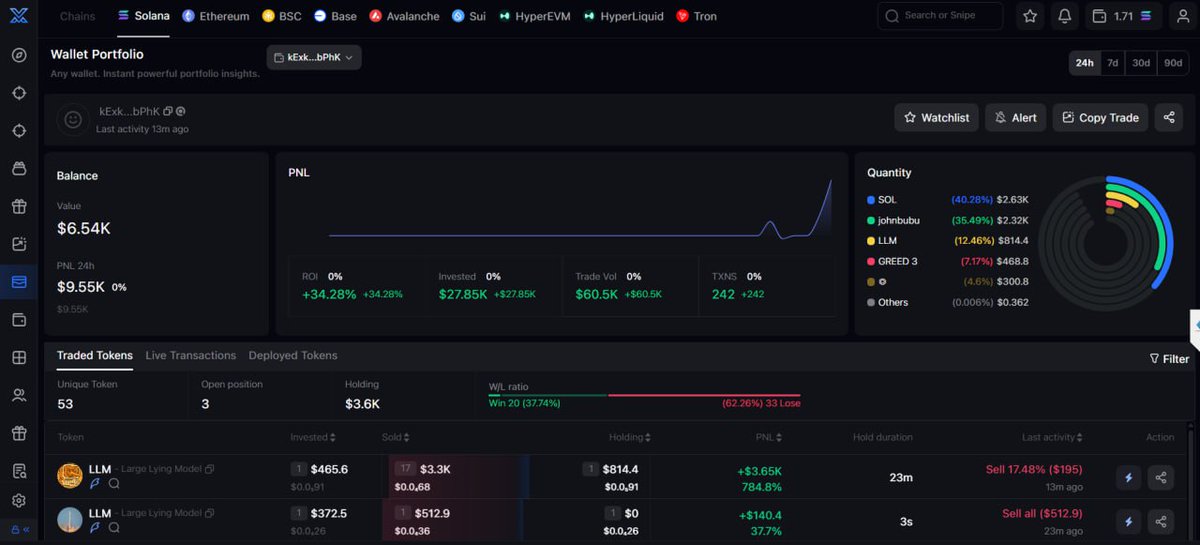Click the johnbubu green legend dot

pyautogui.click(x=871, y=220)
